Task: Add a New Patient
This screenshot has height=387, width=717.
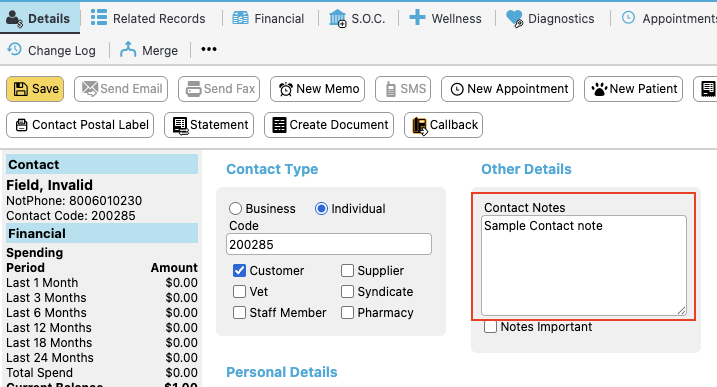Action: (633, 89)
